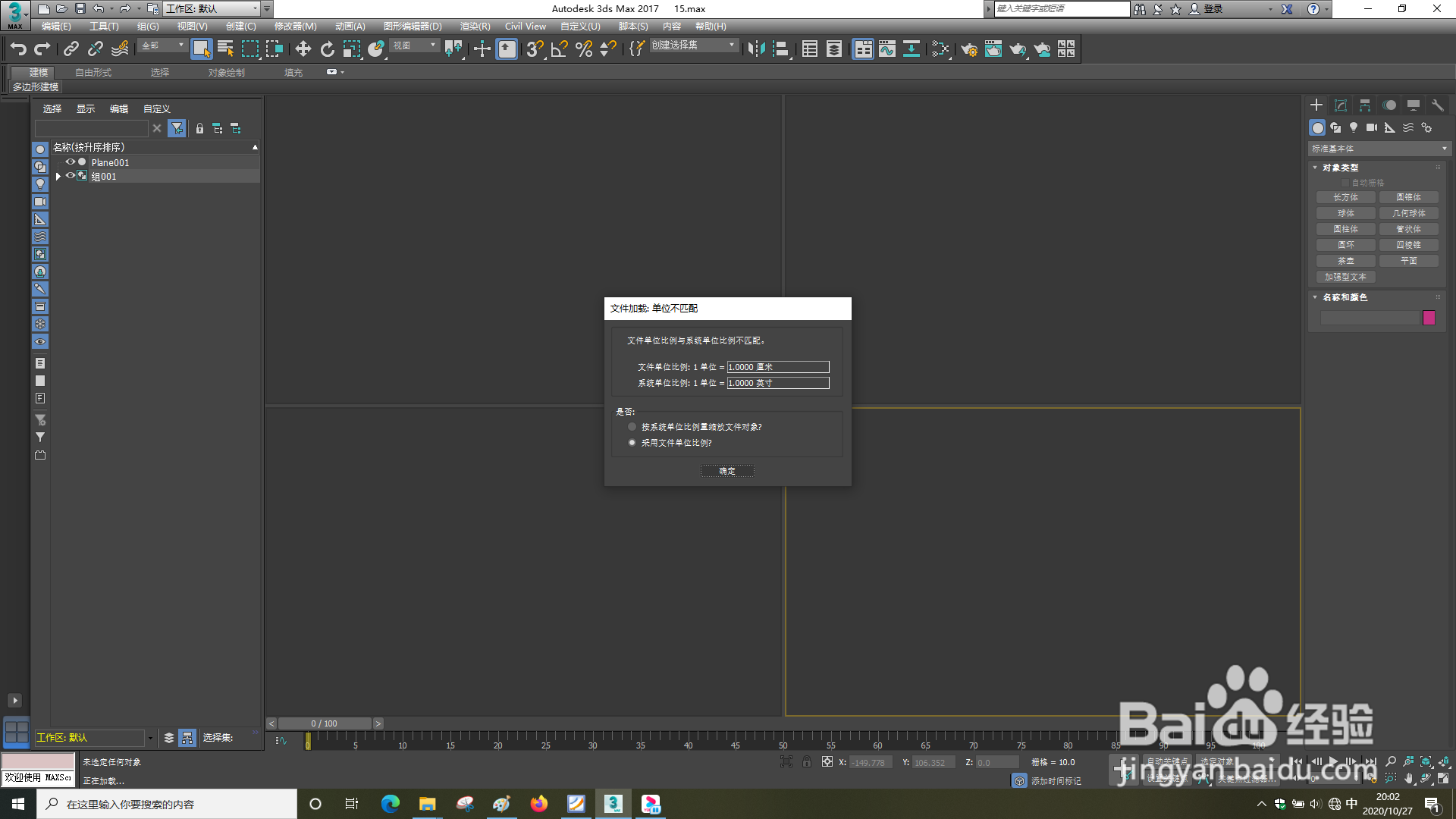Open the 标准基本体 primitives dropdown
The image size is (1456, 819).
[1379, 149]
